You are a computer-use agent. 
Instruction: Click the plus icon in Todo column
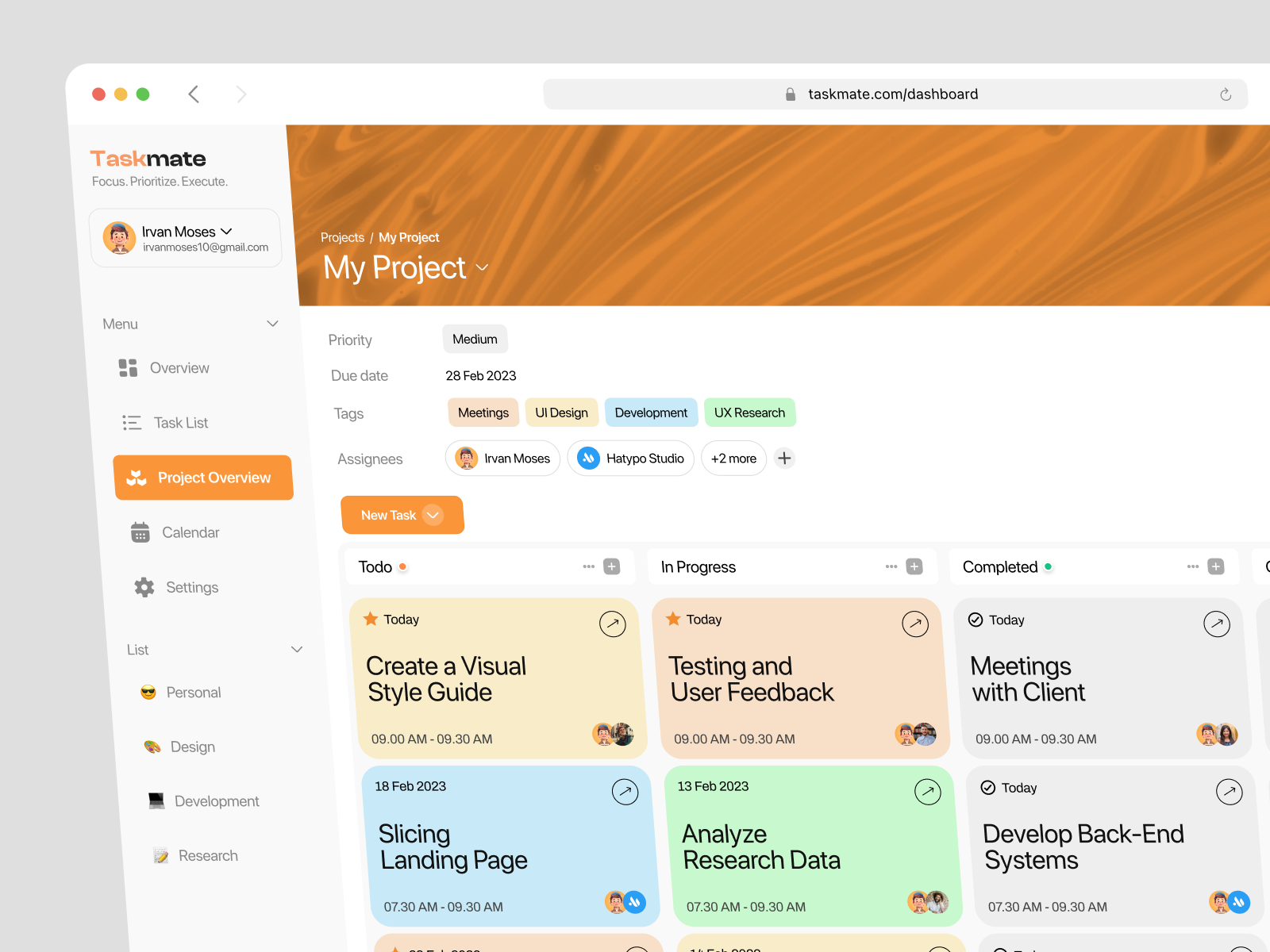[x=612, y=566]
